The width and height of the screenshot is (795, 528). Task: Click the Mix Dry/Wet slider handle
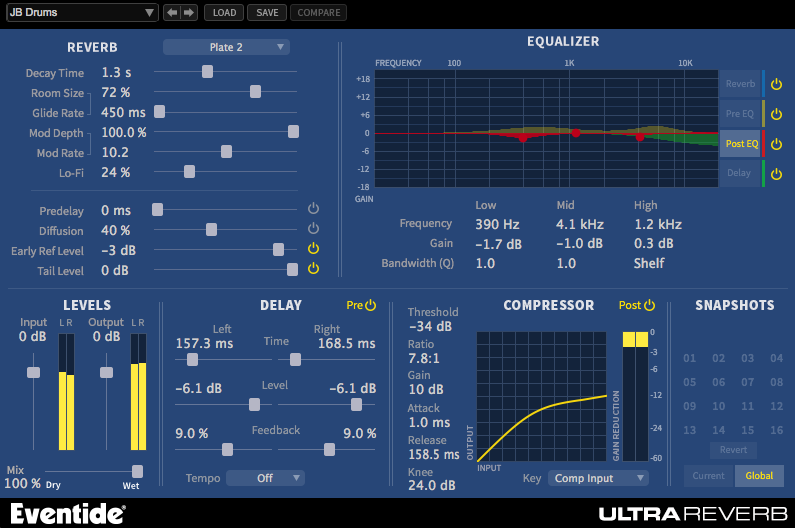(137, 472)
